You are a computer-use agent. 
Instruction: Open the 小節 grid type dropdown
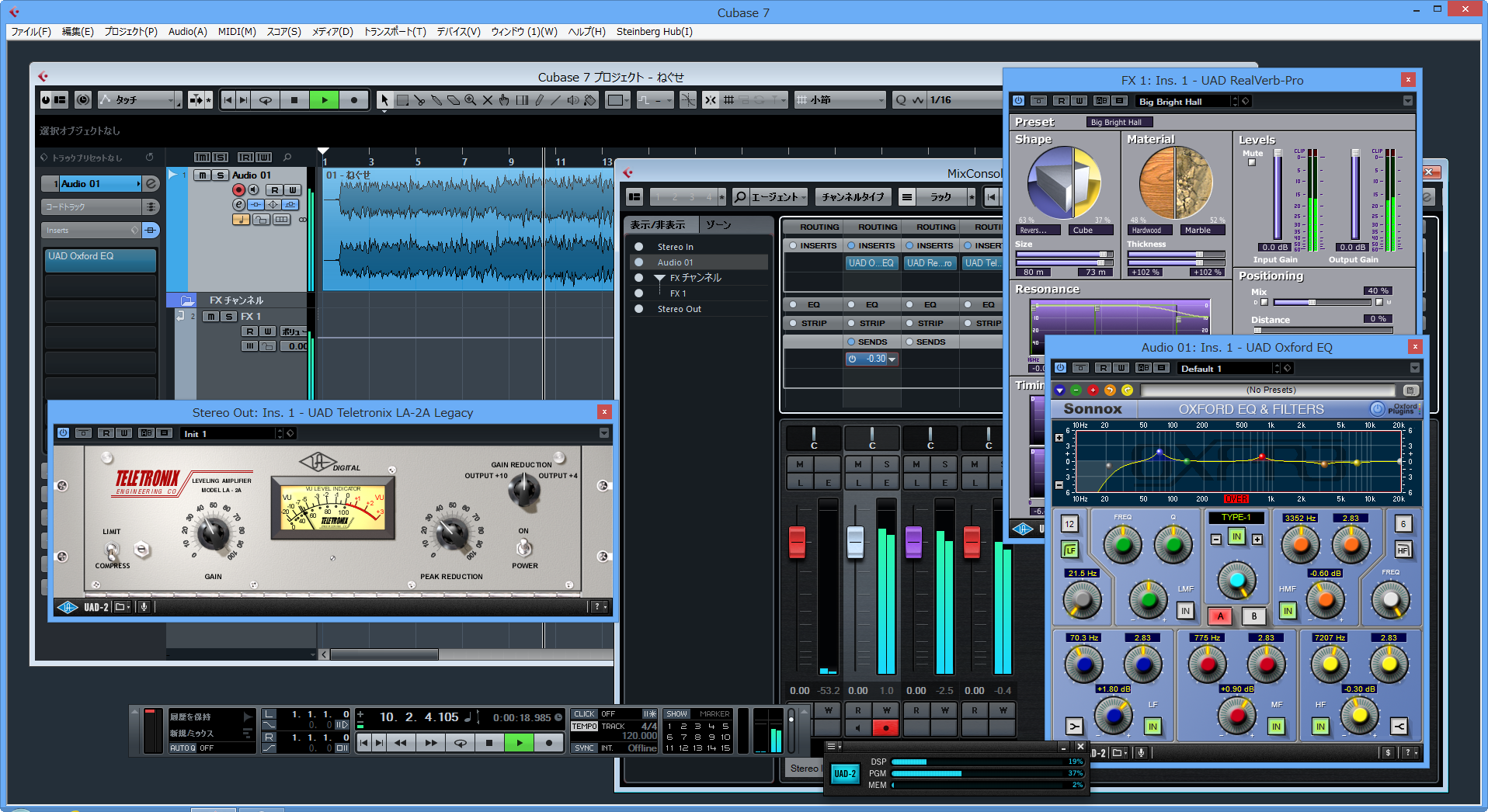click(840, 100)
